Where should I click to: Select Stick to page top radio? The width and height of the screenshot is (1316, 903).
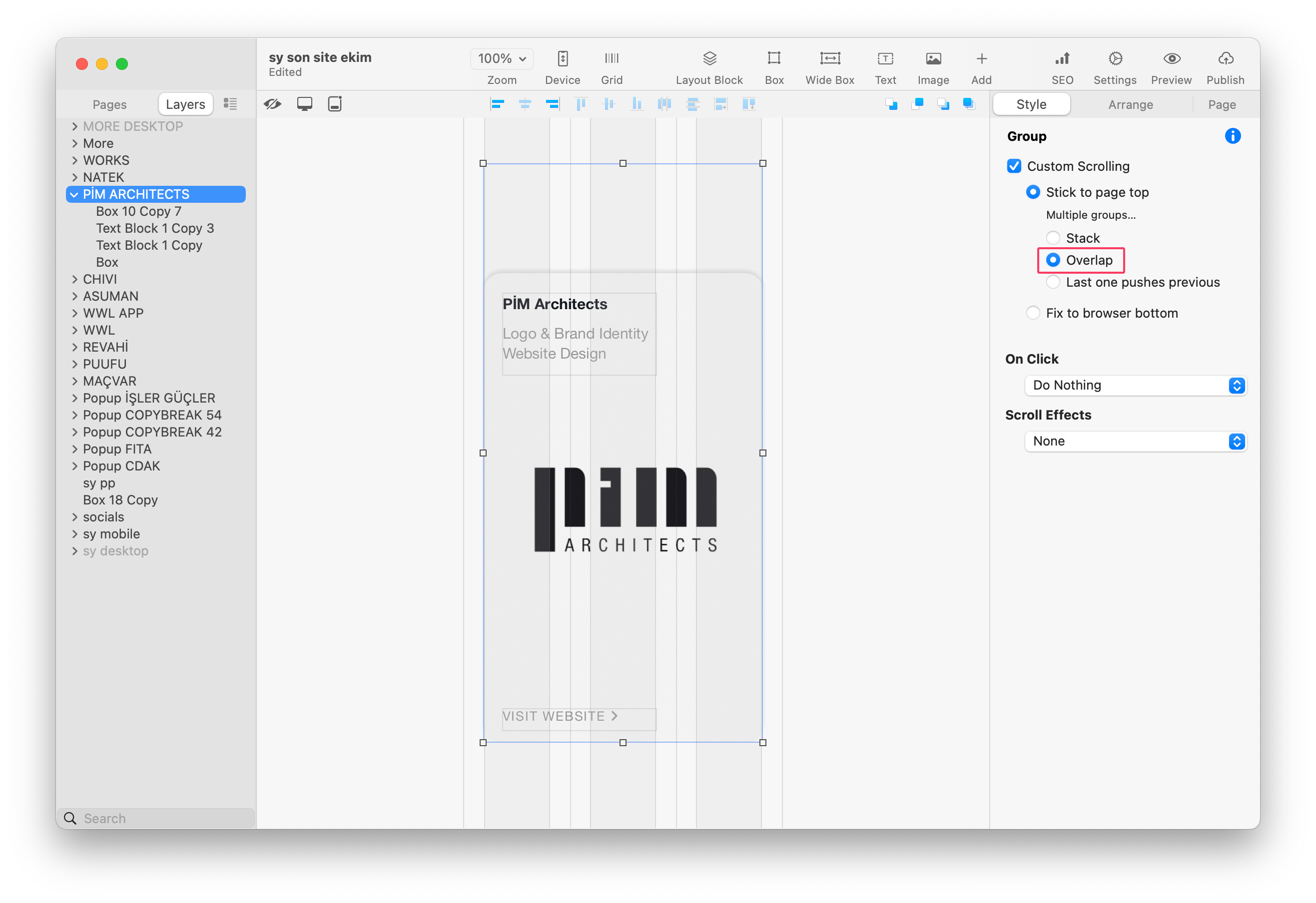tap(1033, 192)
